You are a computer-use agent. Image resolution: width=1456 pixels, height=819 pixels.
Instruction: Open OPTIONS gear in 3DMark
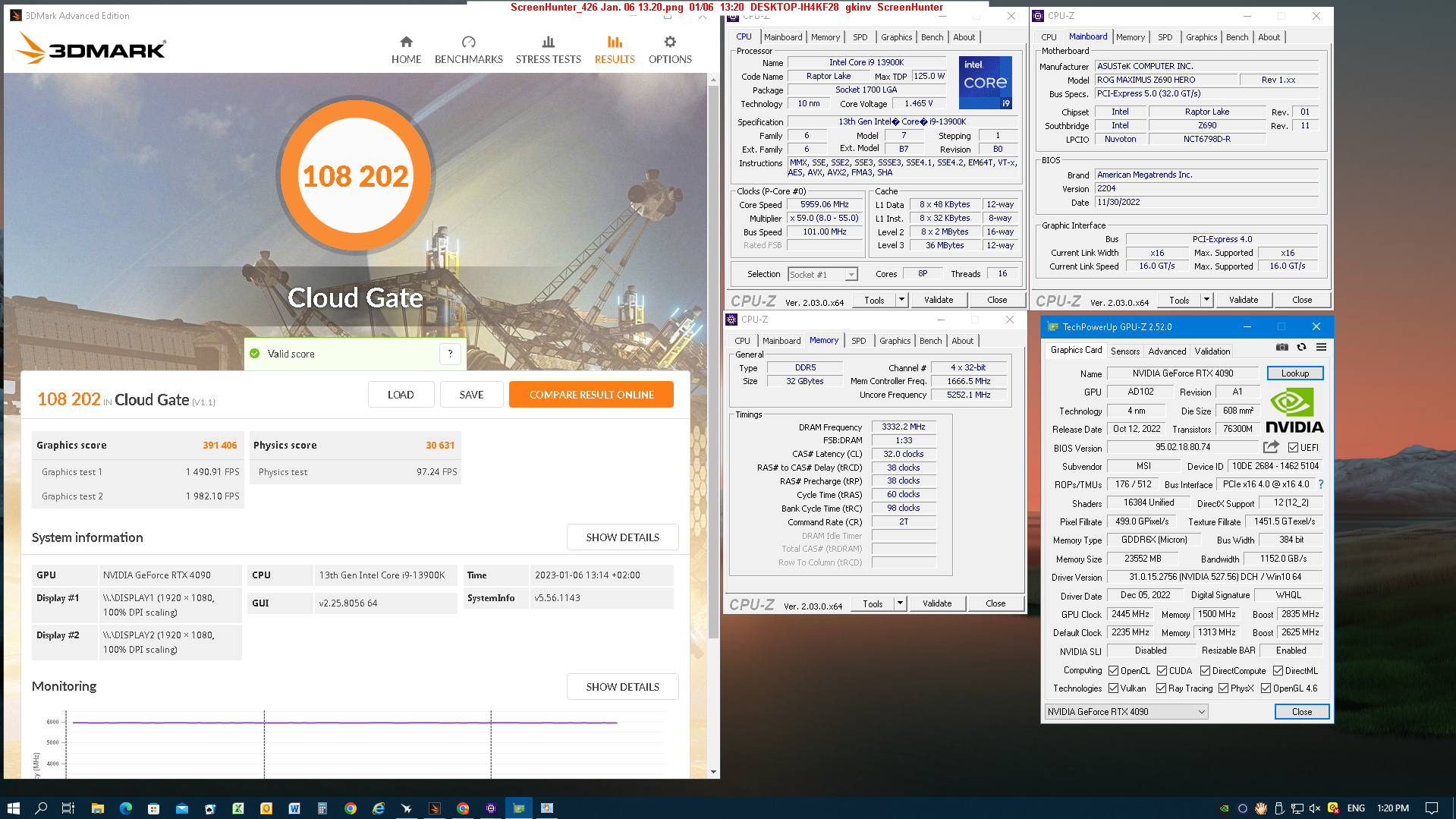coord(670,50)
